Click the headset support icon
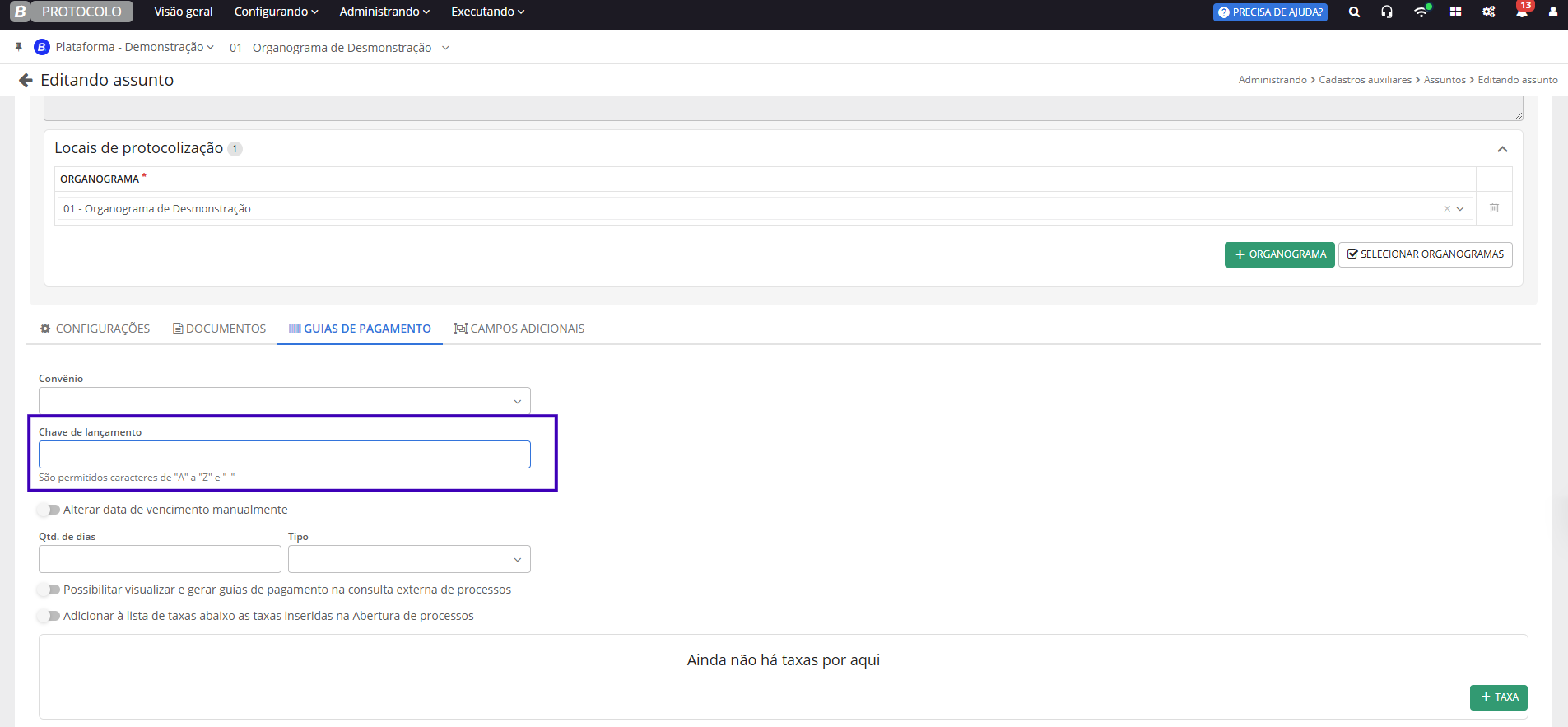 (1387, 12)
